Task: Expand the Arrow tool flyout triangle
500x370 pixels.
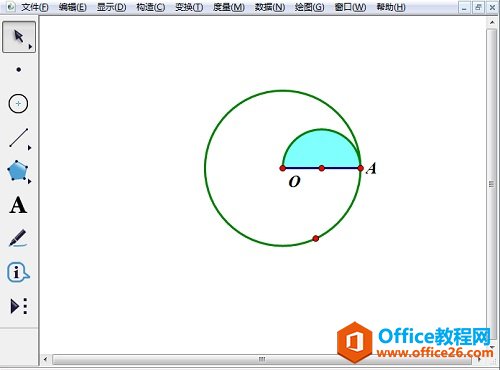Action: pos(30,47)
